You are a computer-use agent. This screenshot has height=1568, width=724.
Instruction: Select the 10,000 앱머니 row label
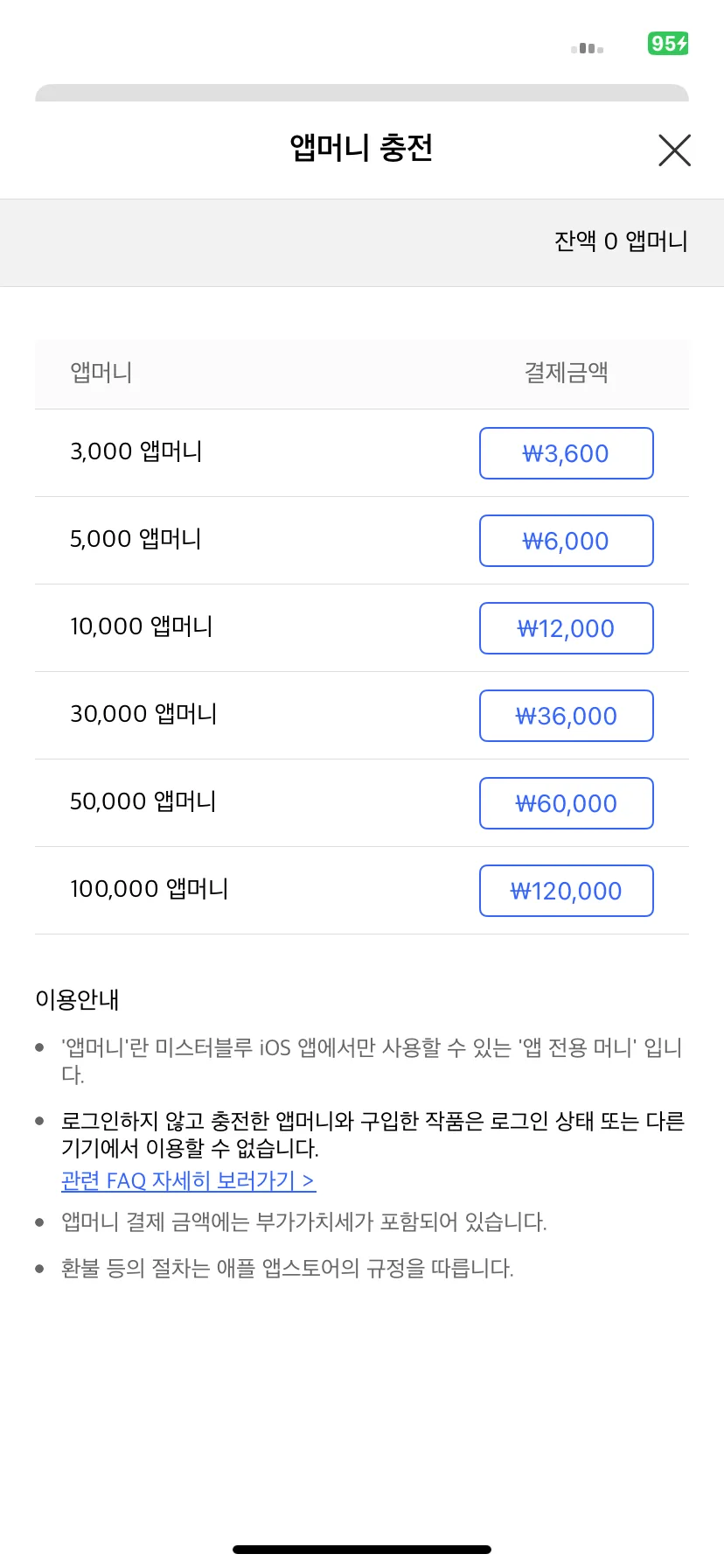(141, 626)
